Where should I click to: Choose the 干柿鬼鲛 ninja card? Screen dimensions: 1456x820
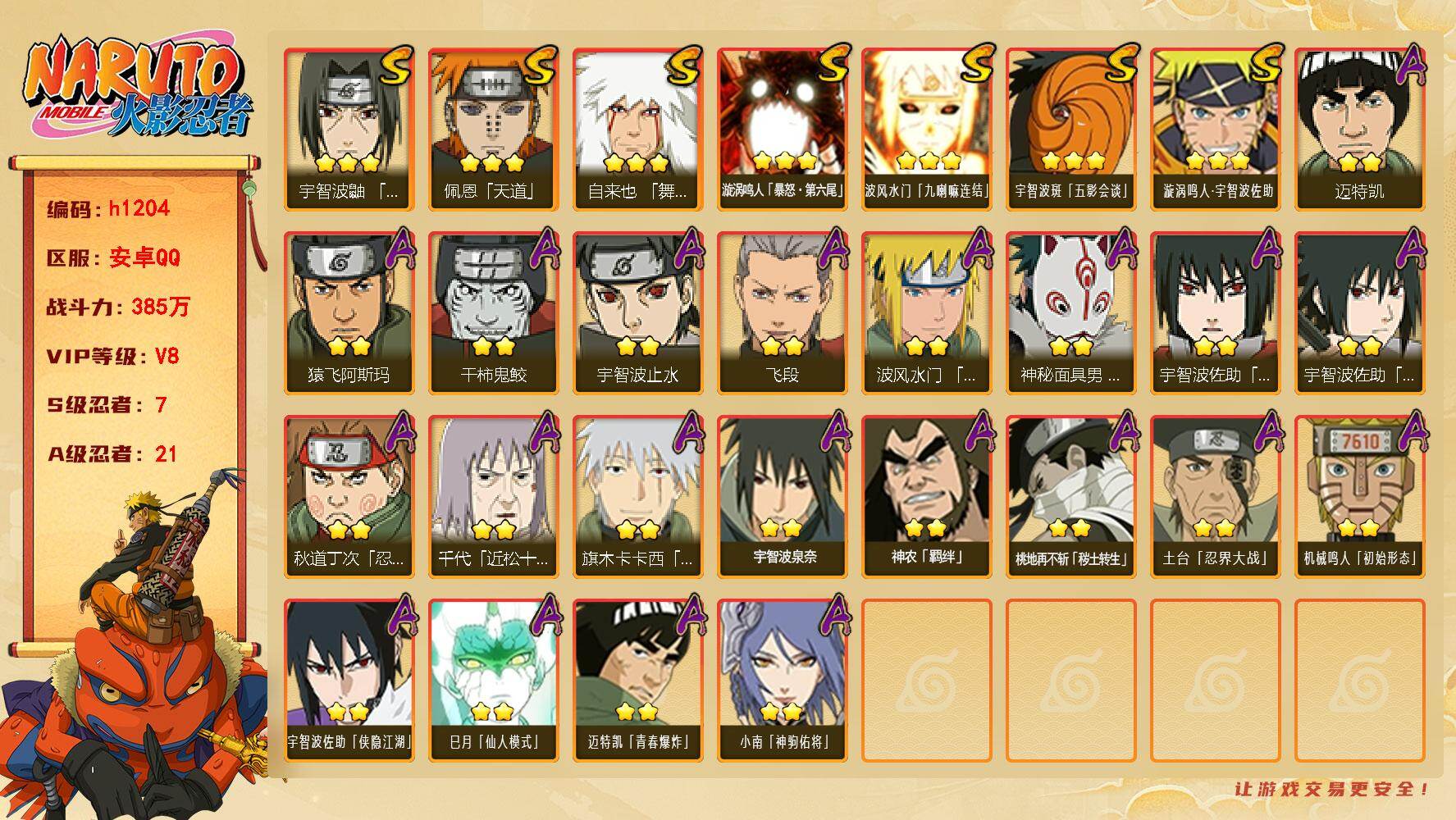click(x=493, y=313)
